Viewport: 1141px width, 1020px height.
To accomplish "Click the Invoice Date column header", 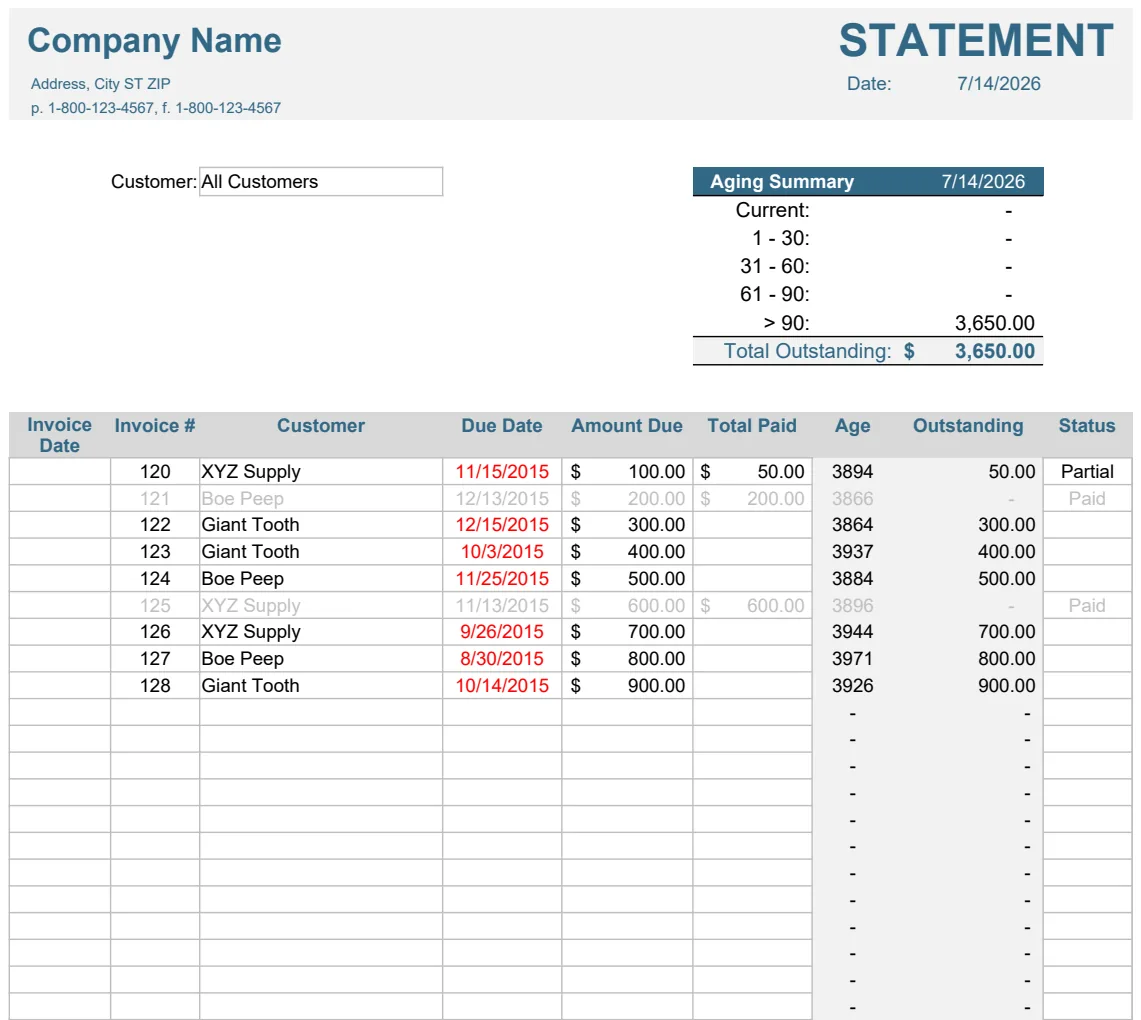I will coord(60,435).
